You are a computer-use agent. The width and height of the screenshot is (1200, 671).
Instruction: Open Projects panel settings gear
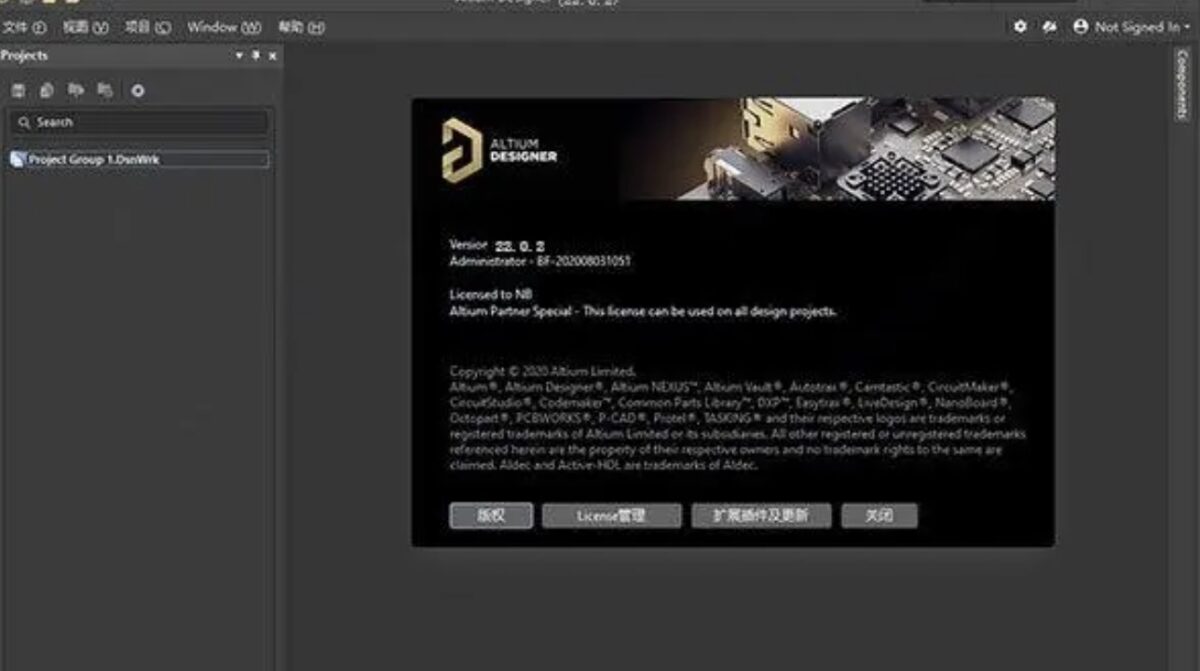point(138,91)
